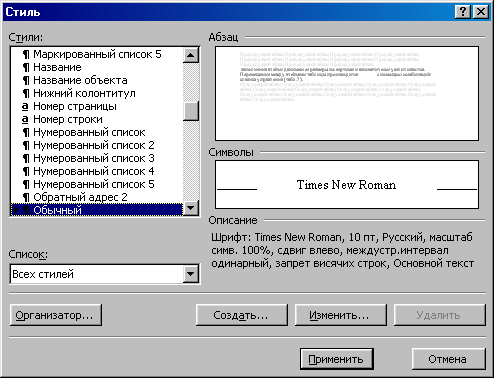Image resolution: width=494 pixels, height=378 pixels.
Task: Select the Нумерованный список 5 style
Action: 97,184
